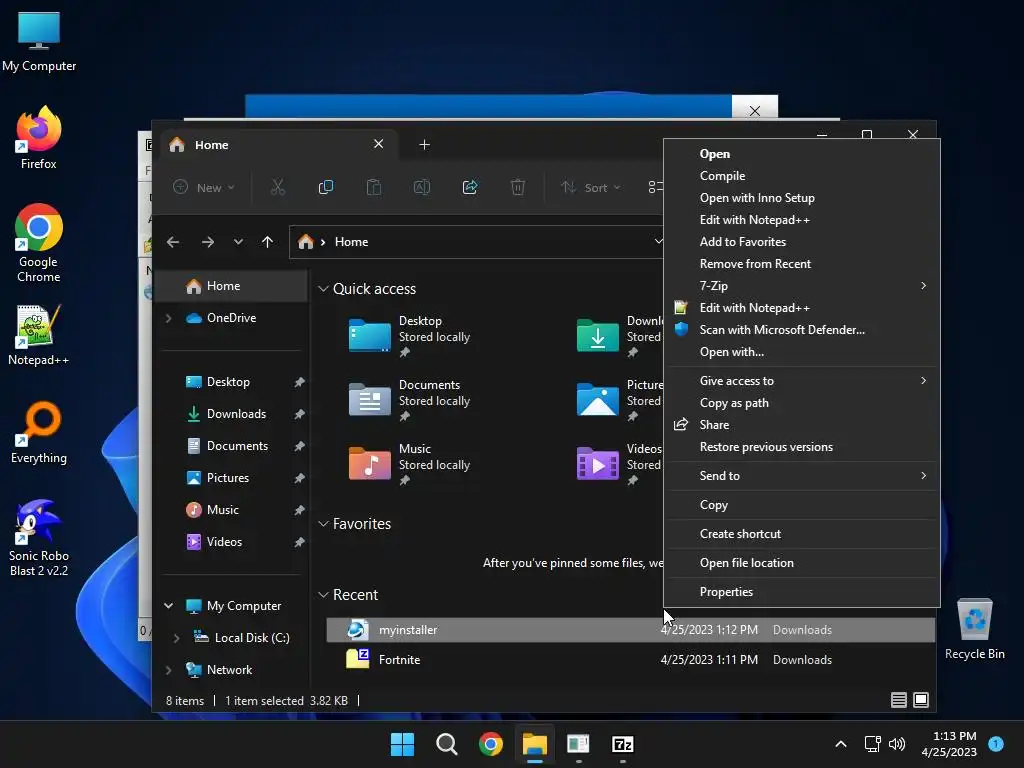This screenshot has width=1024, height=768.
Task: Click the Chrome taskbar icon
Action: point(490,744)
